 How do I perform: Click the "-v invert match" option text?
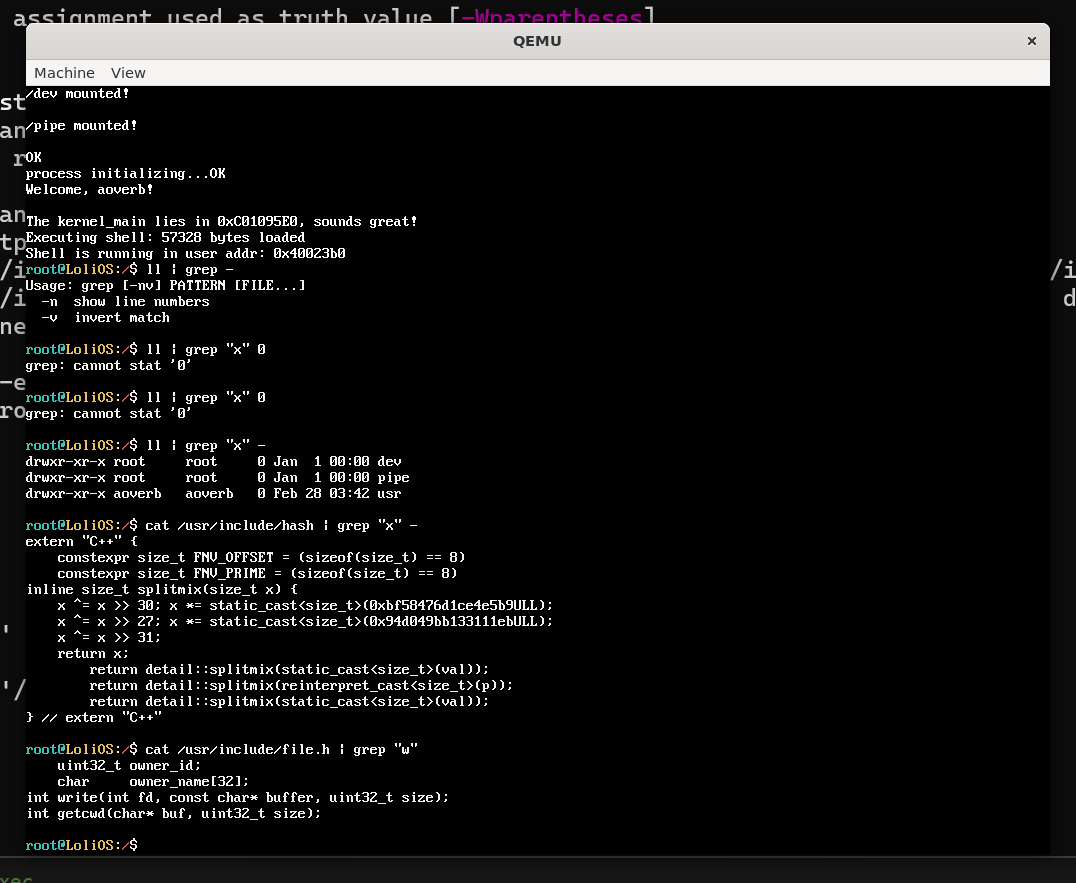tap(105, 317)
